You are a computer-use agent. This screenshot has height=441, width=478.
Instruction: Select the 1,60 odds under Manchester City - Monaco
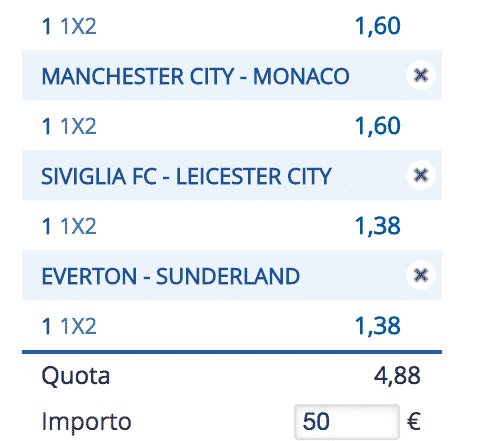point(378,126)
